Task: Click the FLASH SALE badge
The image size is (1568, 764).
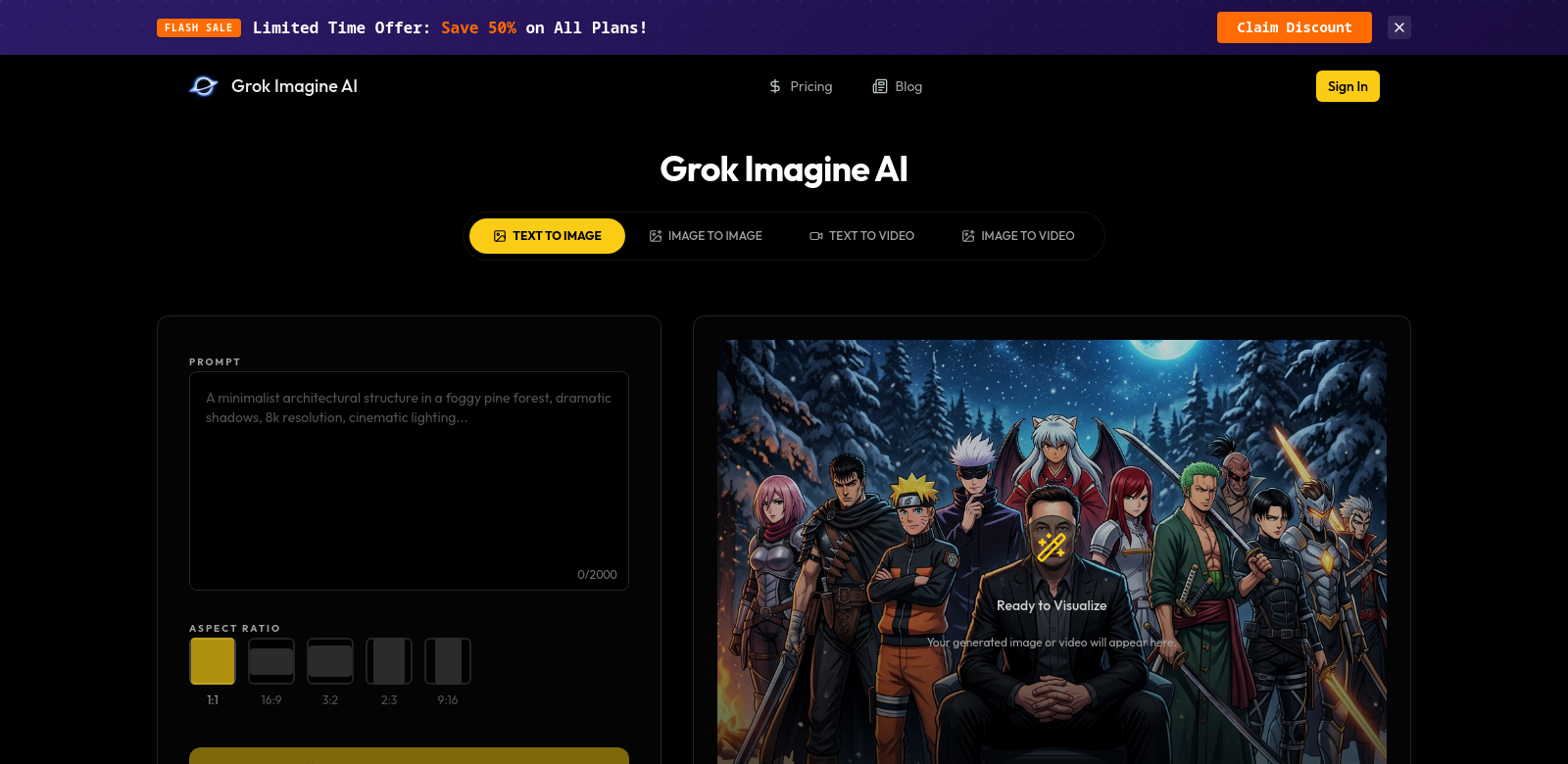Action: pos(199,27)
